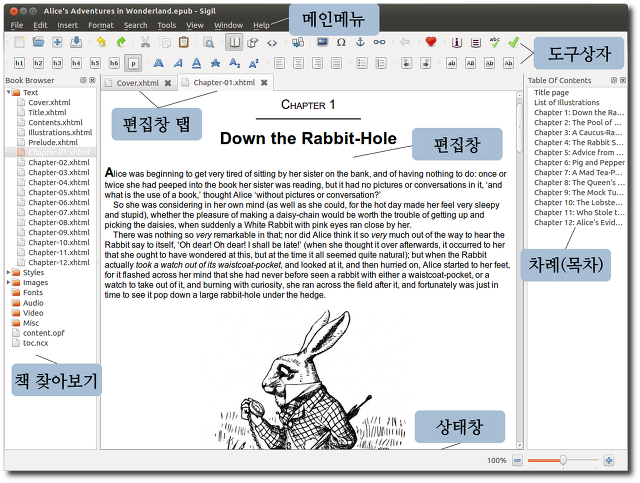Insert a numbered list
The height and width of the screenshot is (483, 640).
(380, 63)
